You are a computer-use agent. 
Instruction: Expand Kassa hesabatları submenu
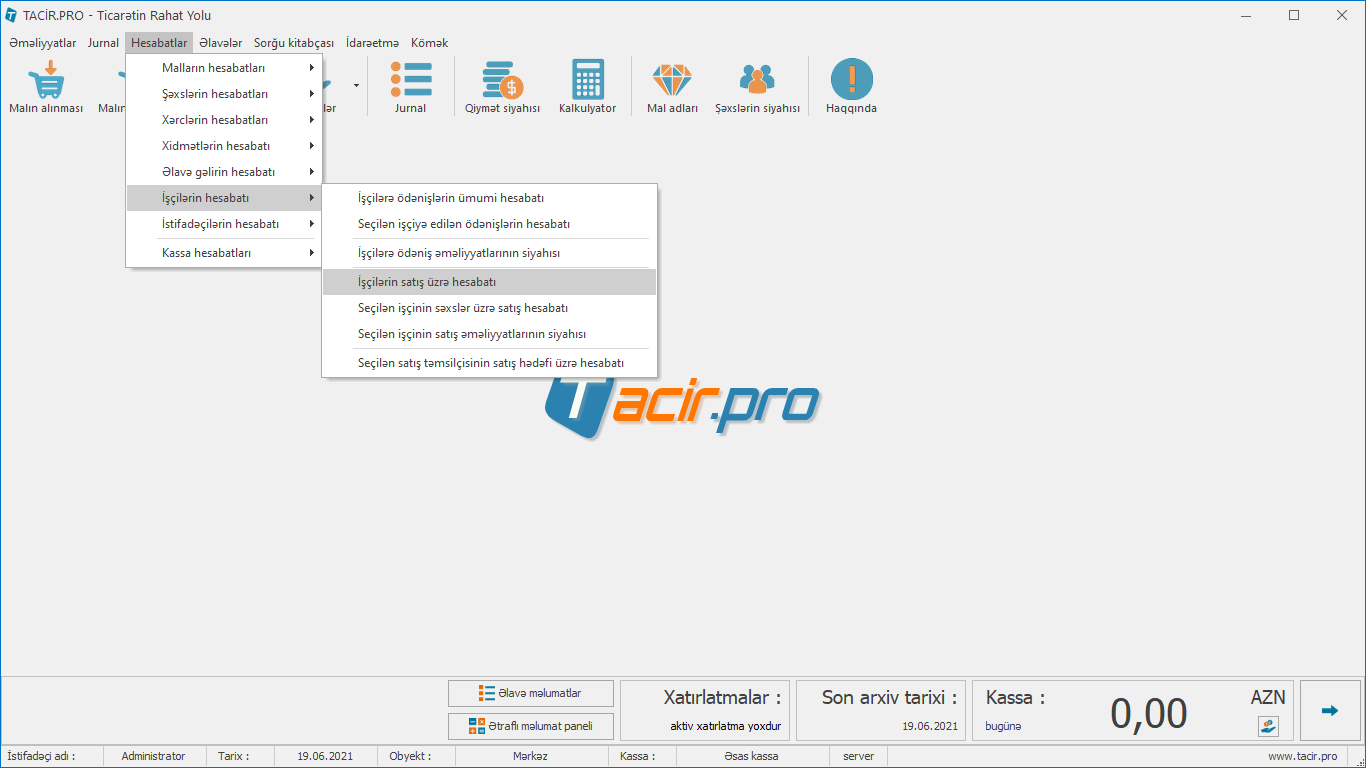(x=224, y=253)
